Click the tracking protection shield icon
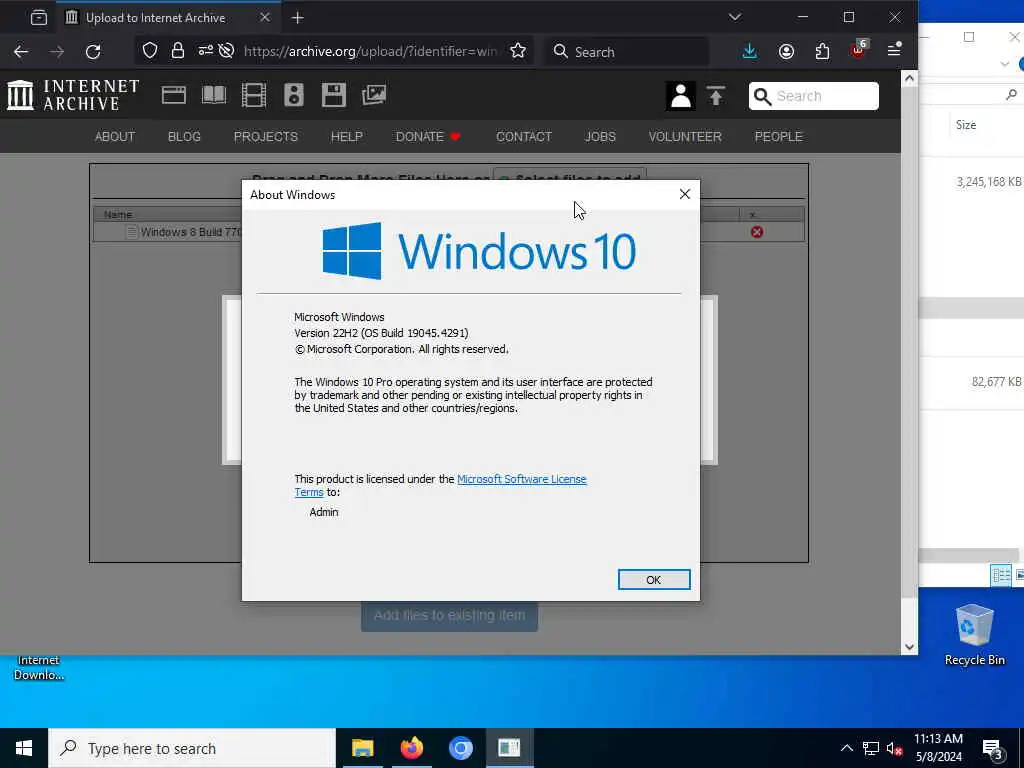This screenshot has height=768, width=1024. 150,51
